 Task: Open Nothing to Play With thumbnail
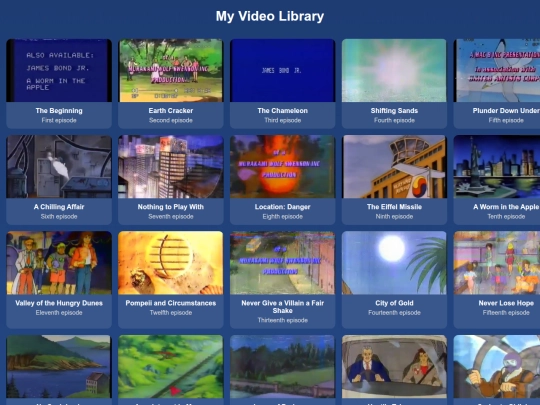pyautogui.click(x=170, y=167)
